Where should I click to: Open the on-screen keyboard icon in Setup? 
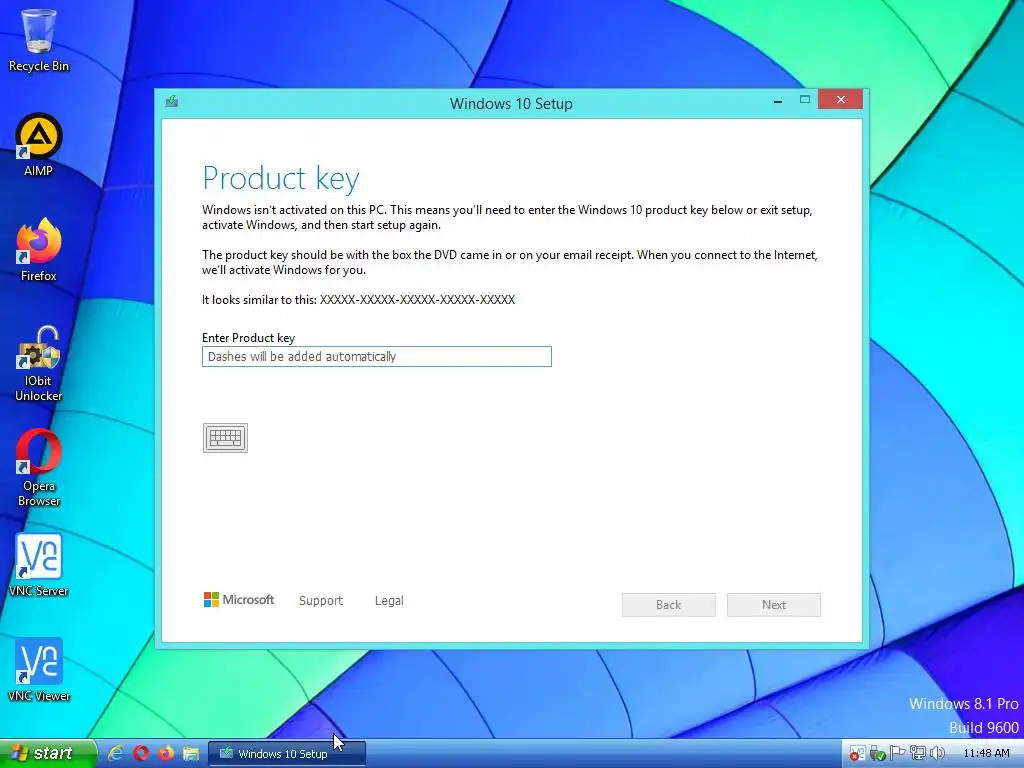225,438
